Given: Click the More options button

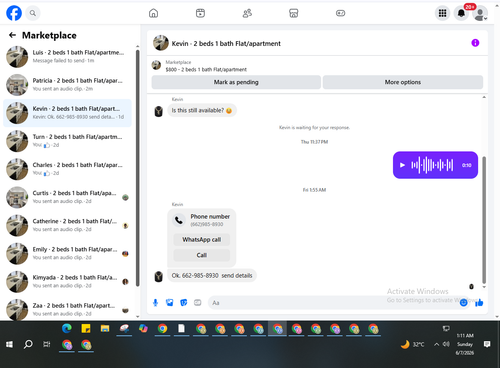Looking at the screenshot, I should (x=403, y=82).
